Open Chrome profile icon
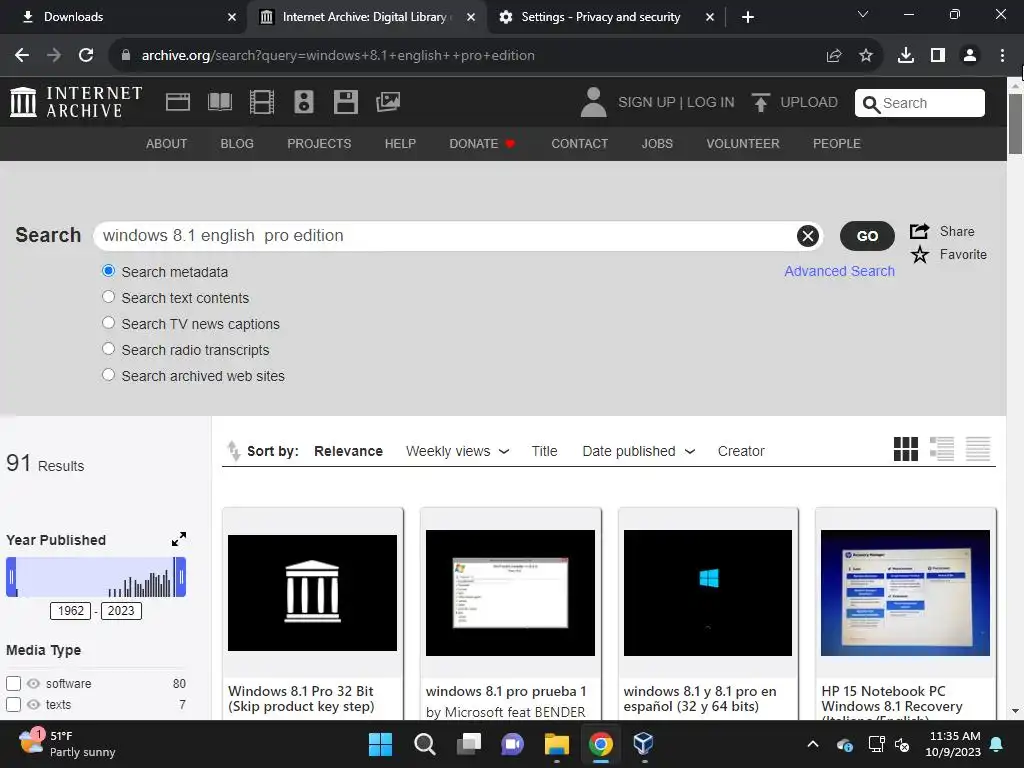Viewport: 1024px width, 768px height. pyautogui.click(x=970, y=56)
